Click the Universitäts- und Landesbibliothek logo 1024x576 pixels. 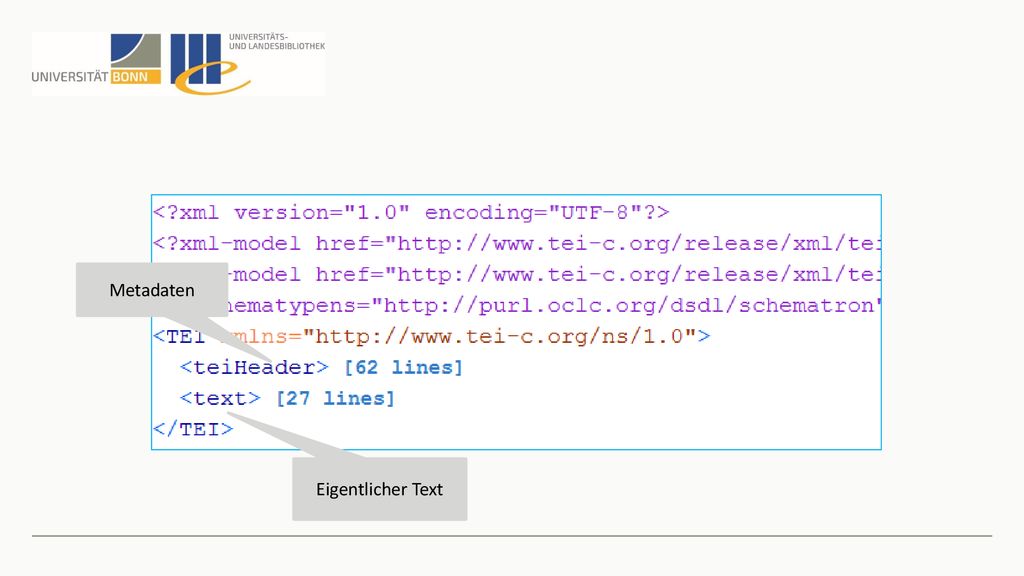[x=247, y=63]
